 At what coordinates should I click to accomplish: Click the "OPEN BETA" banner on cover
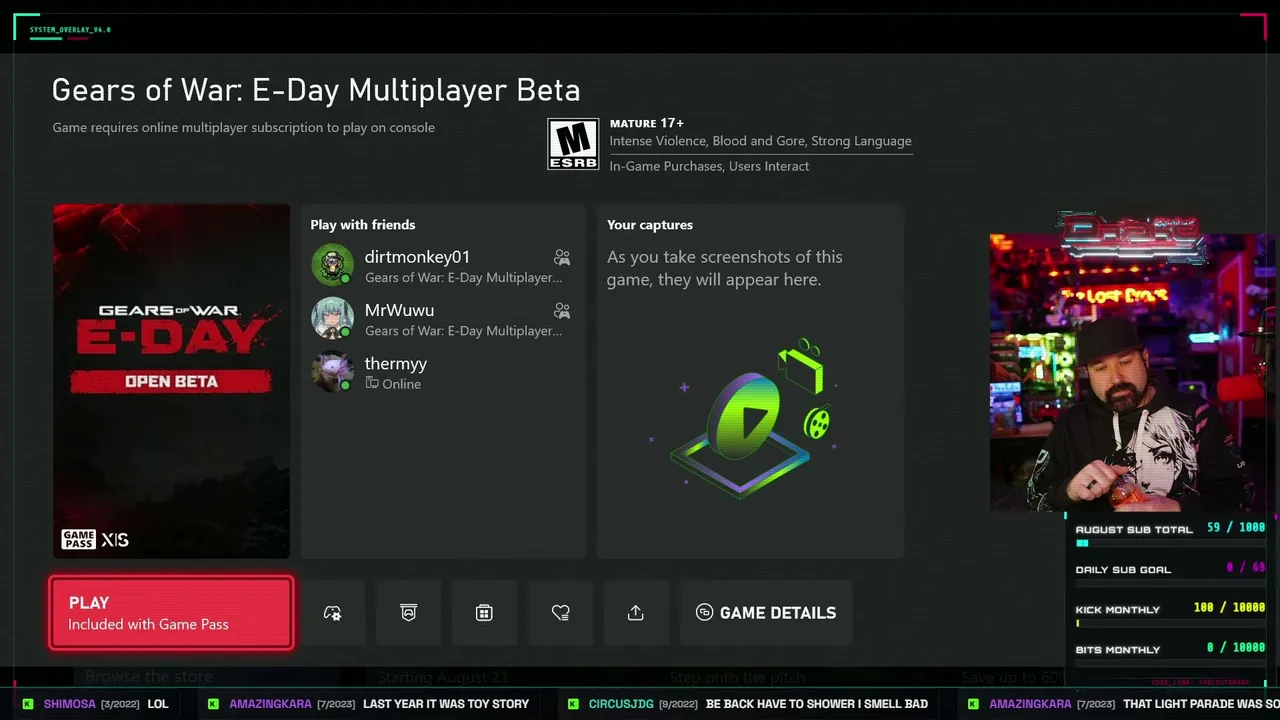(171, 381)
